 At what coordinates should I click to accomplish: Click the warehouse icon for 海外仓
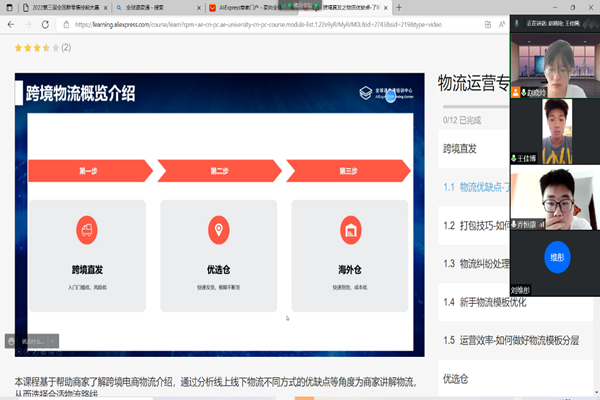[349, 230]
